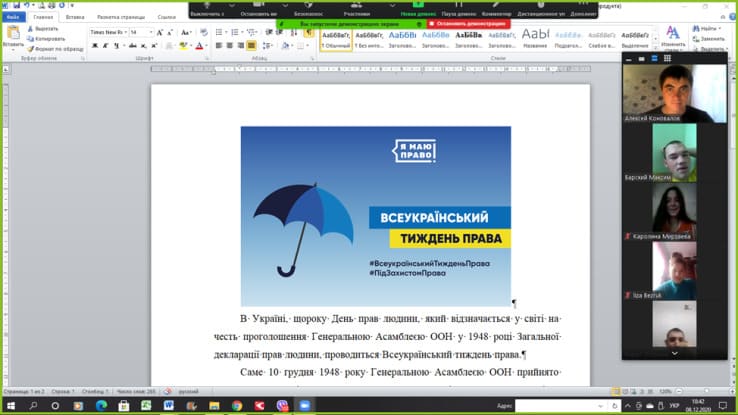
Task: Toggle bold formatting
Action: coord(95,46)
